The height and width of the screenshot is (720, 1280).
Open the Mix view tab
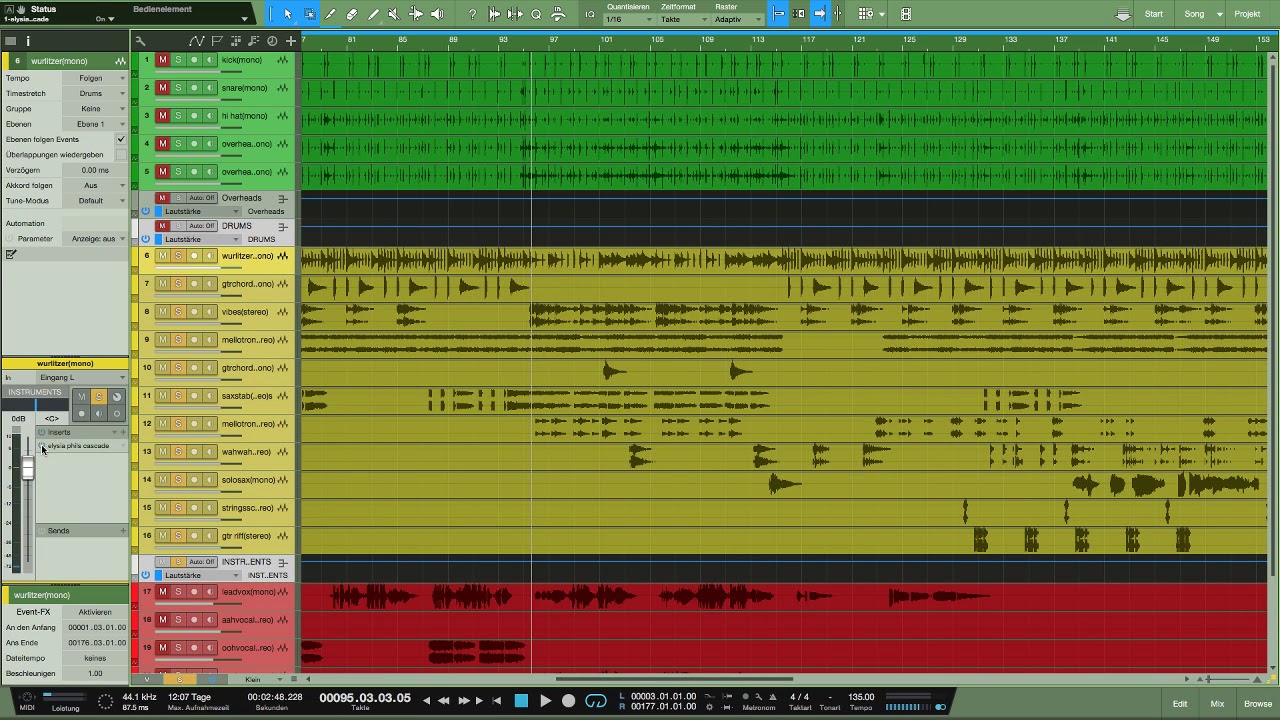tap(1217, 704)
